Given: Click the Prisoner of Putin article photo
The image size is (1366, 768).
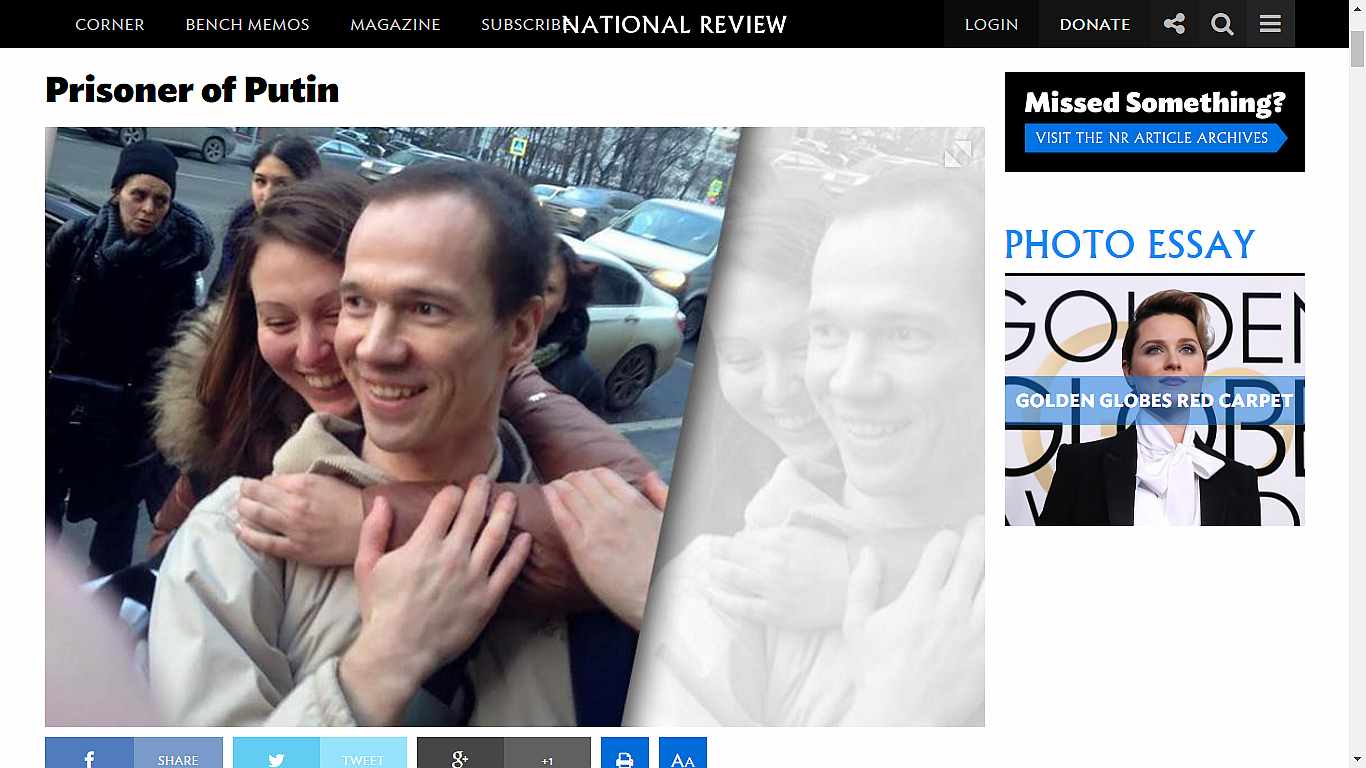Looking at the screenshot, I should [x=515, y=427].
